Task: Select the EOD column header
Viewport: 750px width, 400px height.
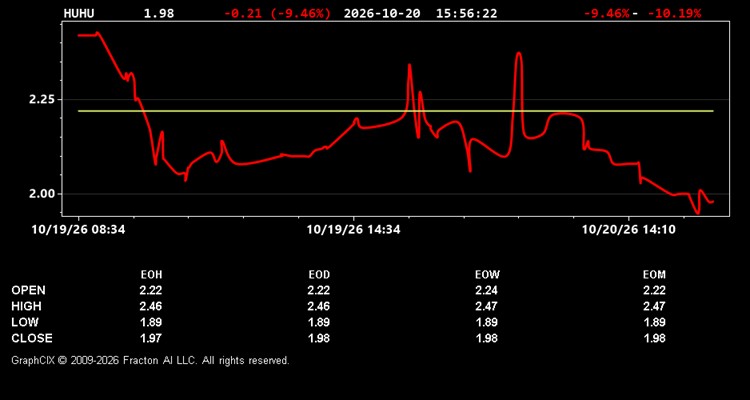Action: coord(319,275)
